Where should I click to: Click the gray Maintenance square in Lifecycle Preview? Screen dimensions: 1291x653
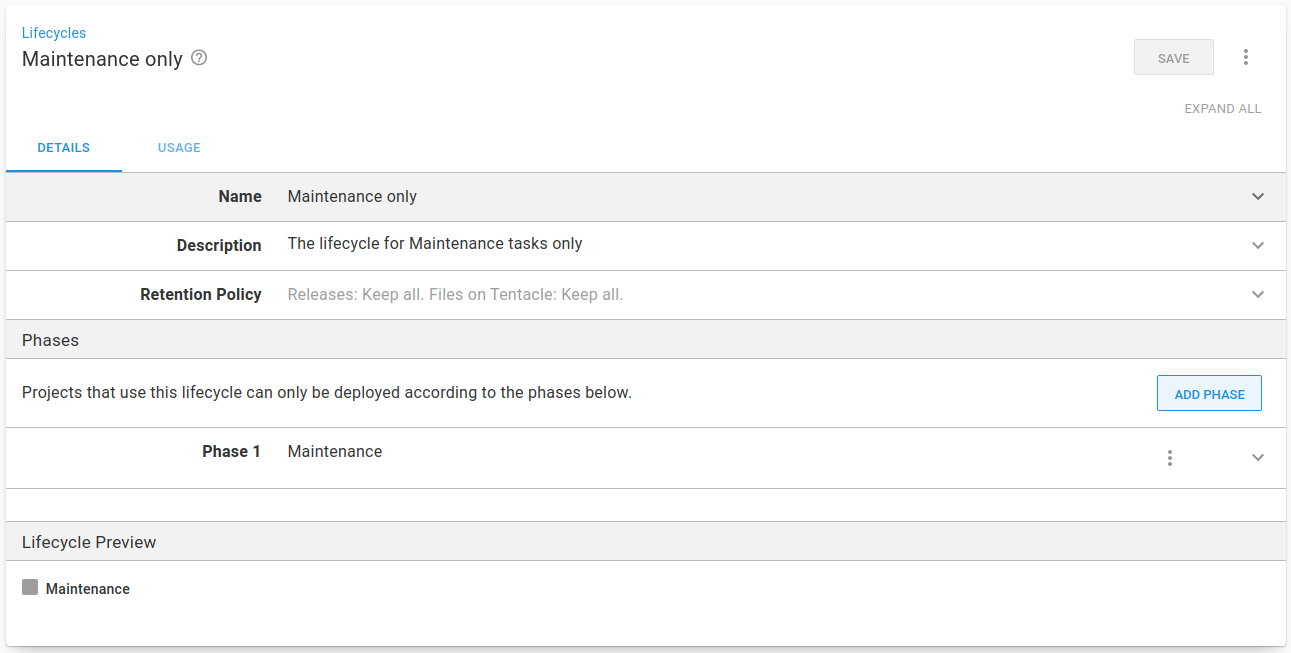(30, 588)
